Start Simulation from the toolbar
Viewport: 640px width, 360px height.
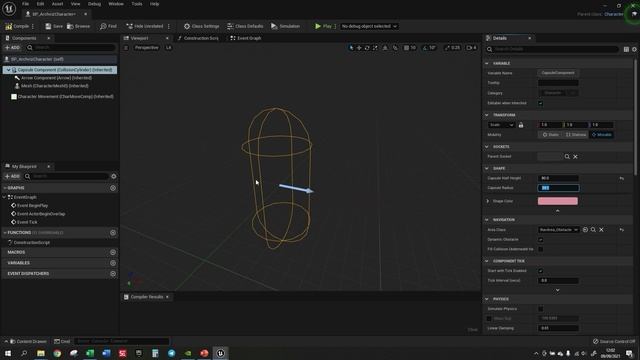pyautogui.click(x=285, y=26)
